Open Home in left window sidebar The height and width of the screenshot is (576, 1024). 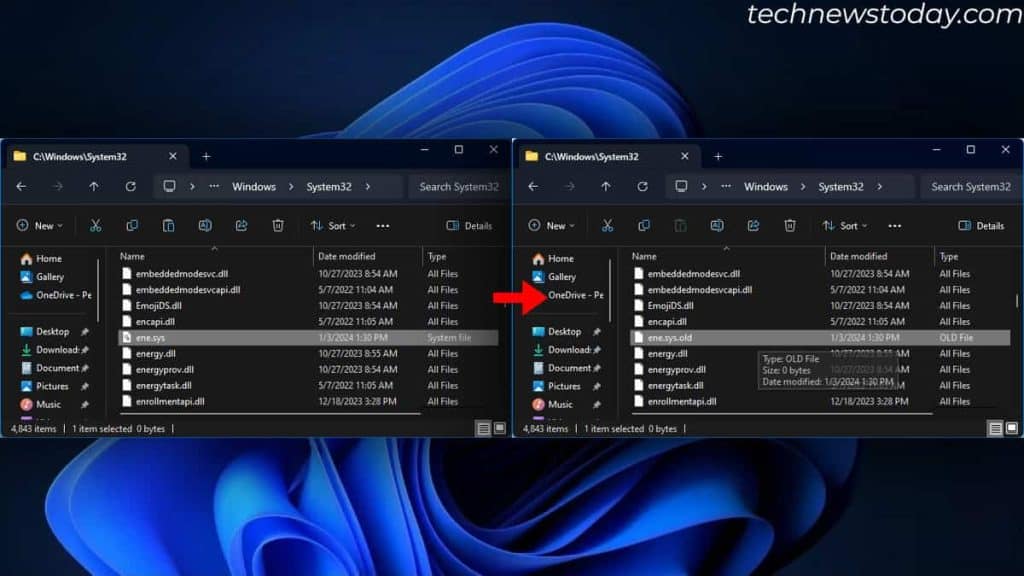(41, 259)
